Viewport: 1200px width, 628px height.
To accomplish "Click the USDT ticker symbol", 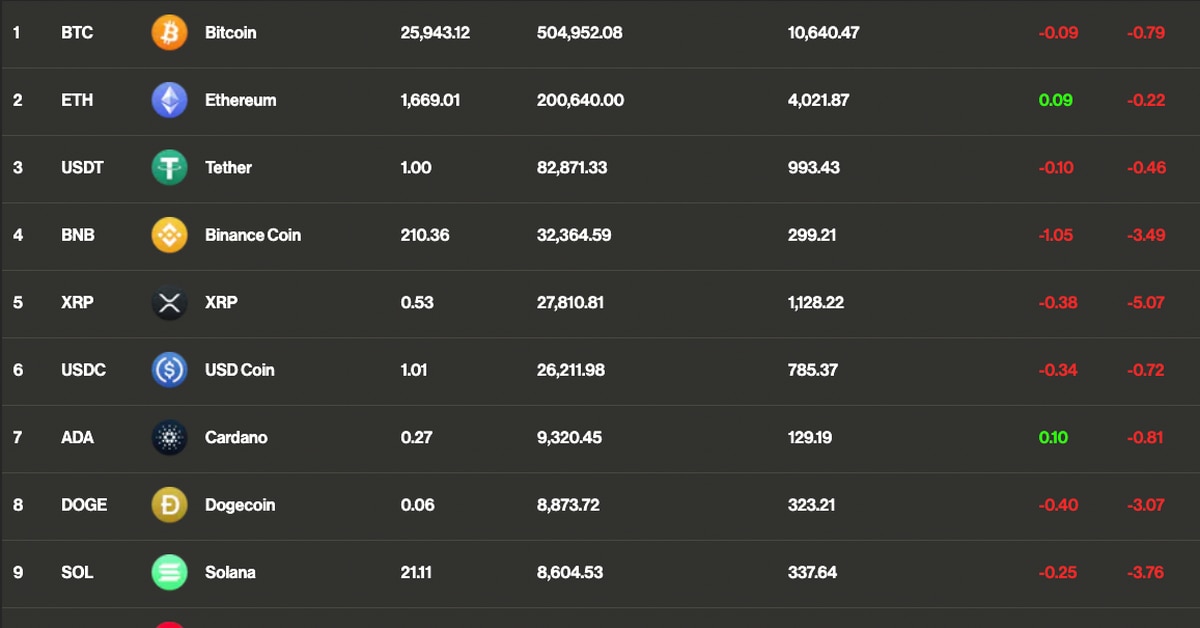I will tap(82, 167).
